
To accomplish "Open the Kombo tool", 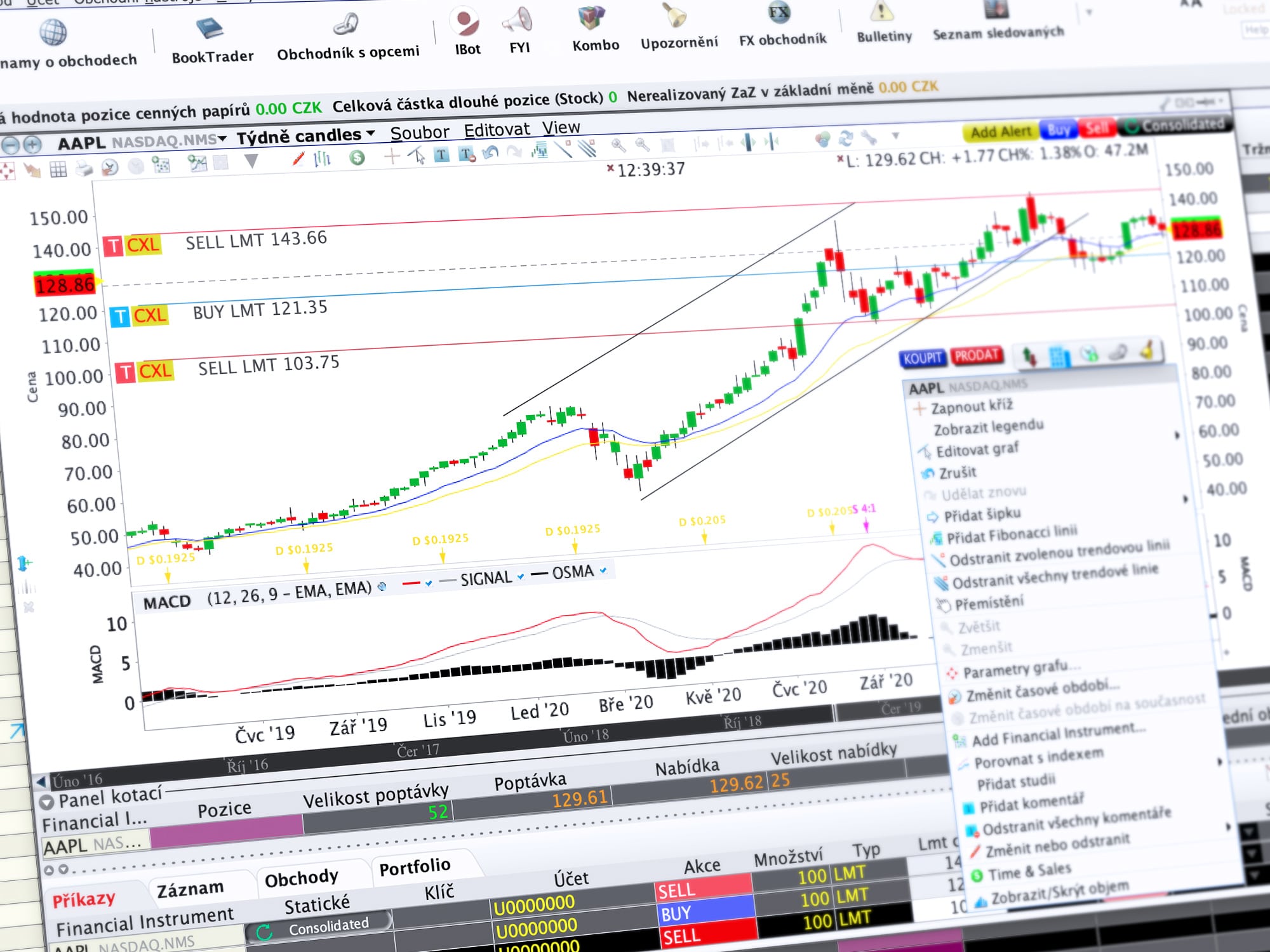I will [x=595, y=29].
